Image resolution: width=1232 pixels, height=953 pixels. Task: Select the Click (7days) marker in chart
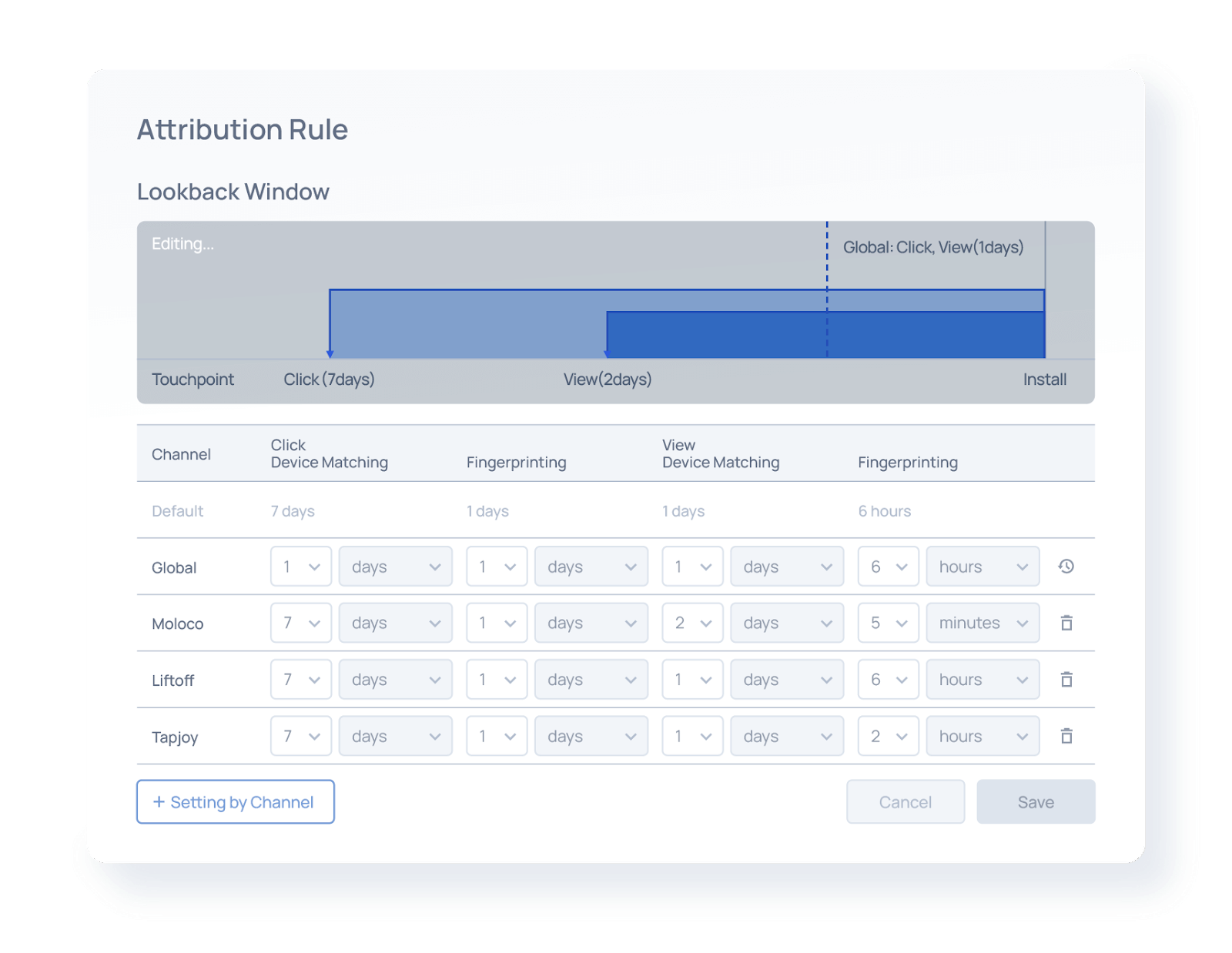pos(330,380)
